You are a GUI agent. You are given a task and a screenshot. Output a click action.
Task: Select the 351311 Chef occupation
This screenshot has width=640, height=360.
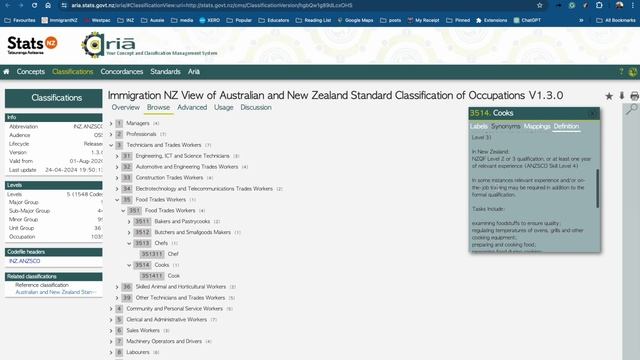click(159, 254)
